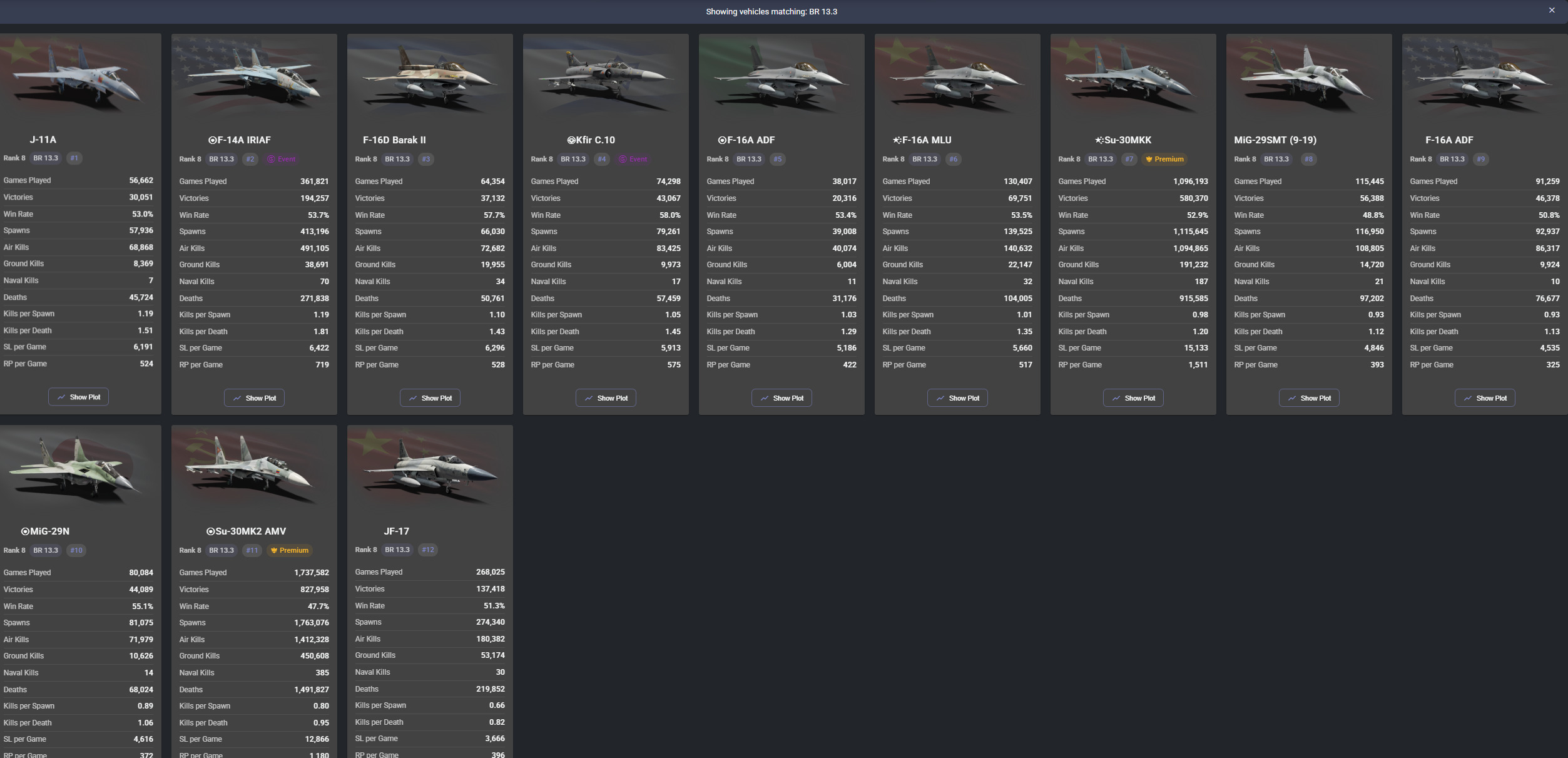Click MiG-29SMT win rate 48.8%
Image resolution: width=1568 pixels, height=758 pixels.
[1373, 215]
